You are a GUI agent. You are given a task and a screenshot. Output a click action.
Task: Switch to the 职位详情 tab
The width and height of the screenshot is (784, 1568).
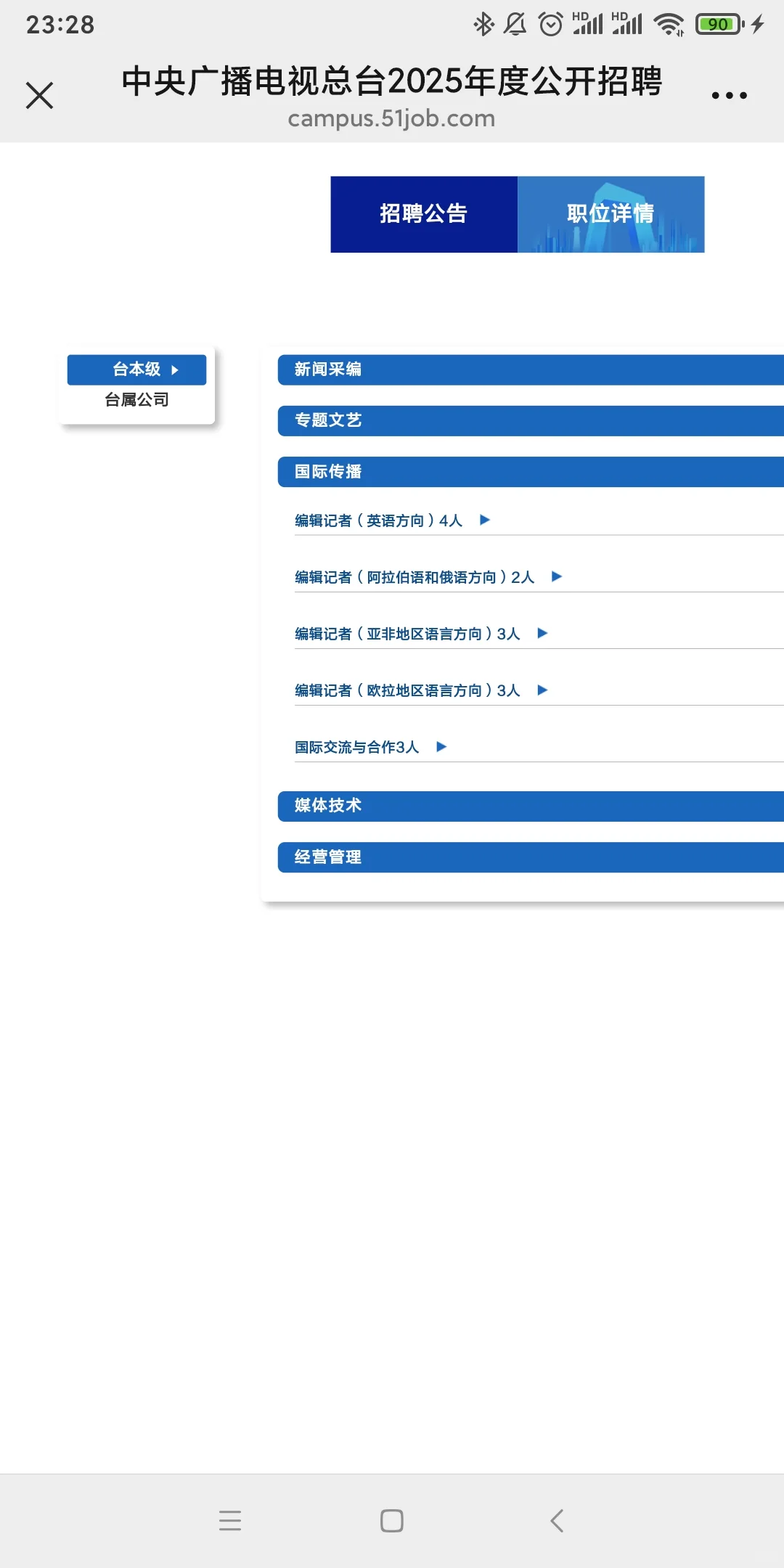click(611, 214)
